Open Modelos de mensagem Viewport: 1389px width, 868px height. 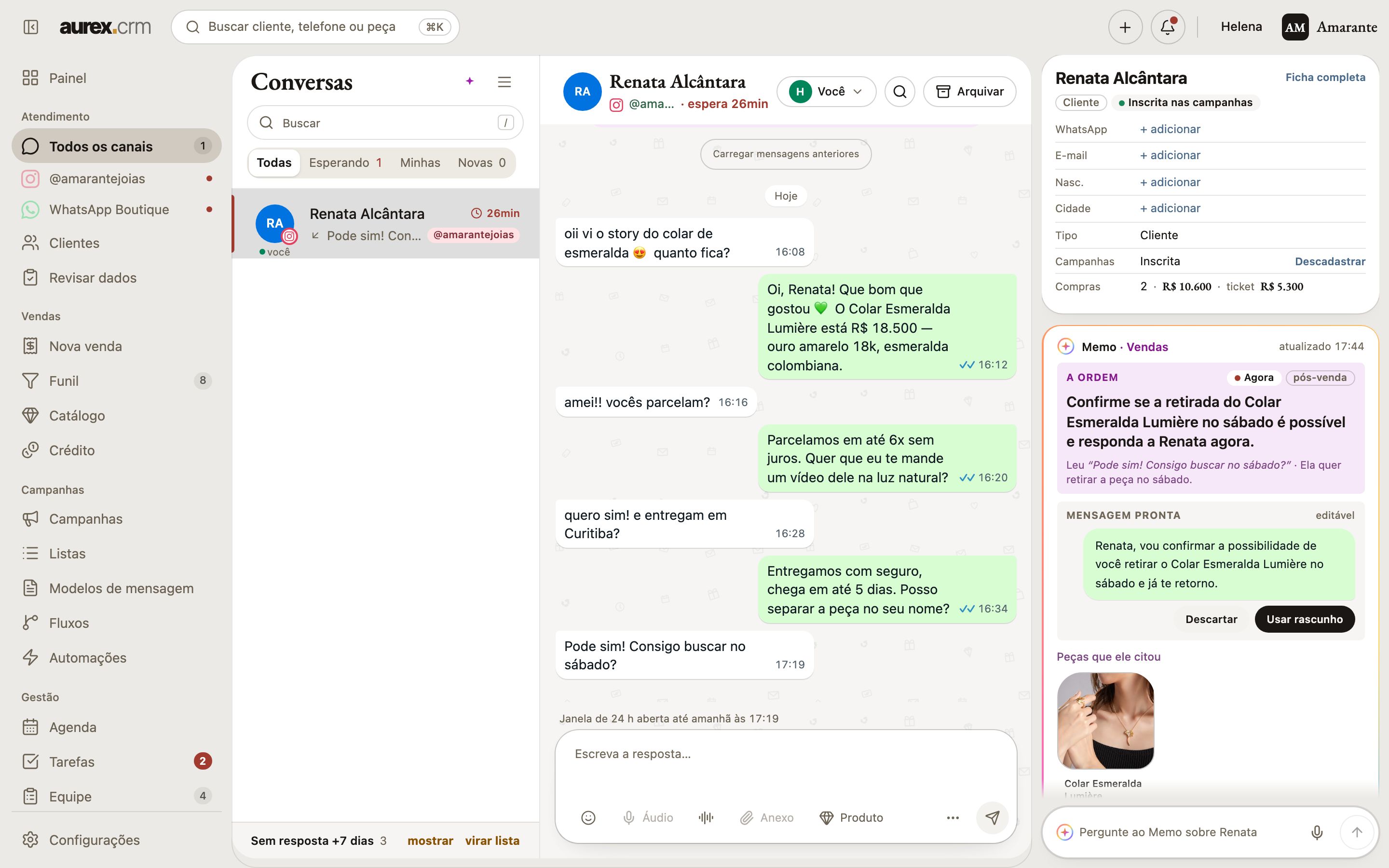117,588
